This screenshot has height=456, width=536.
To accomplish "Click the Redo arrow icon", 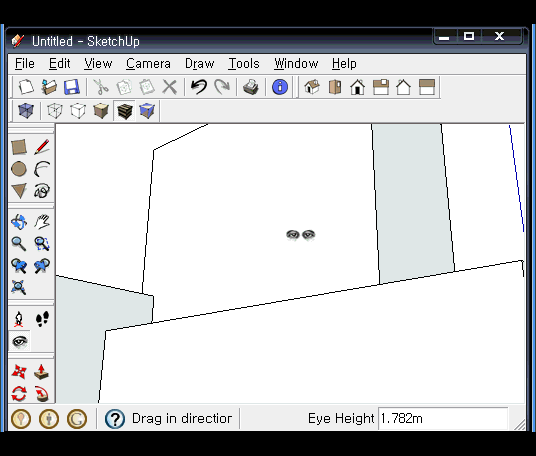I will (222, 87).
